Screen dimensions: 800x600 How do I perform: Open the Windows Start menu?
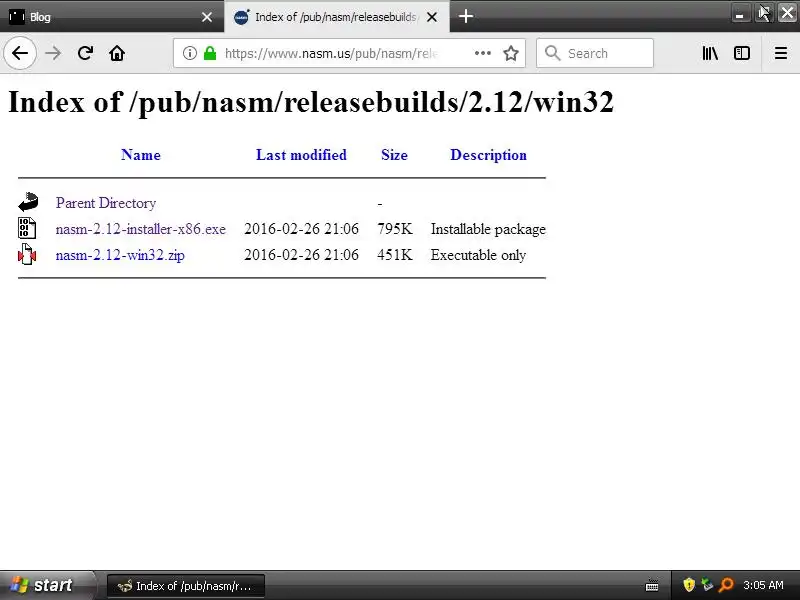pyautogui.click(x=47, y=585)
